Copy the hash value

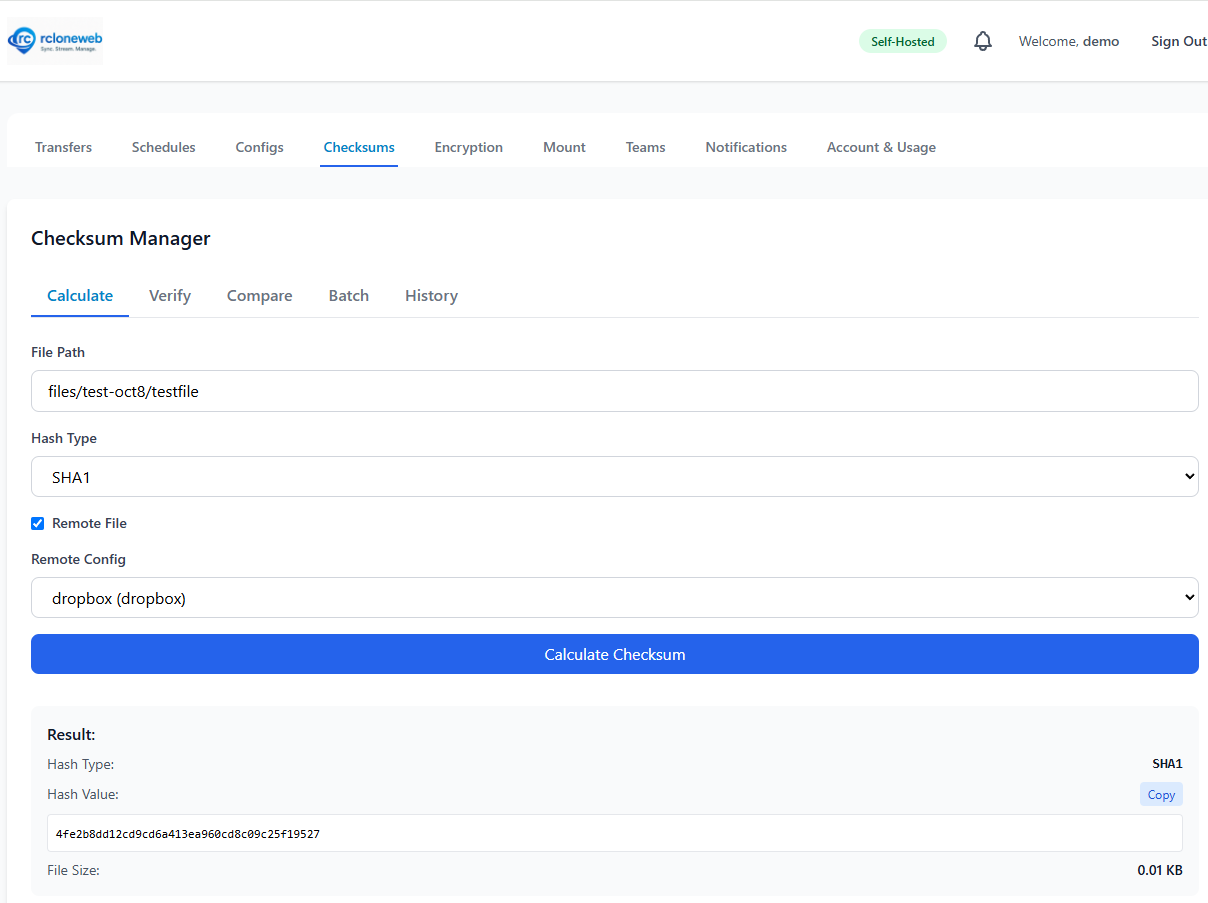coord(1161,794)
